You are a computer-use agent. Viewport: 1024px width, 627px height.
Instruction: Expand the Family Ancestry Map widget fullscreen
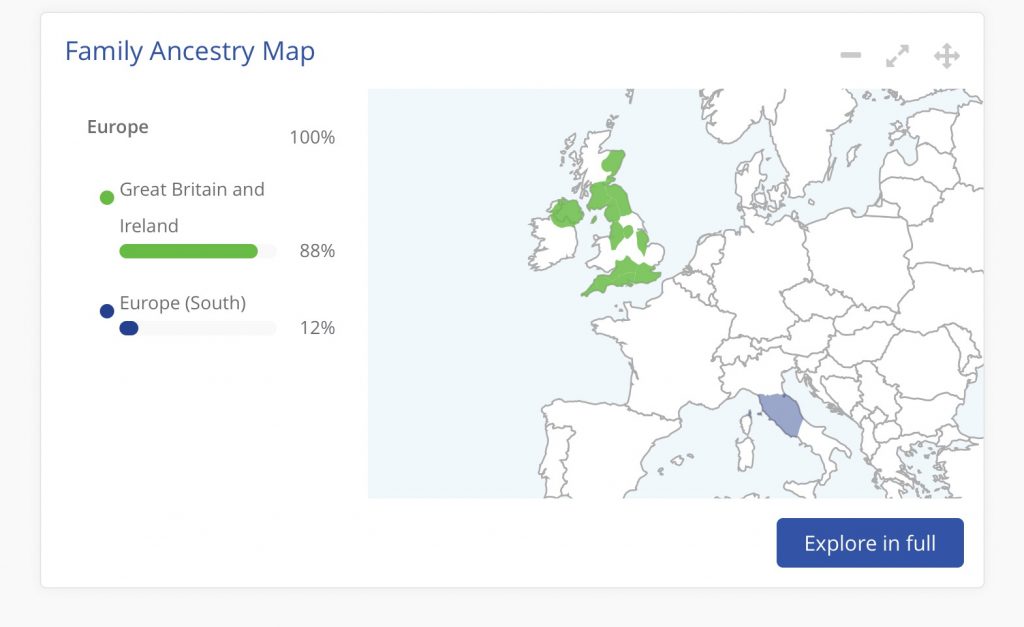(x=898, y=56)
